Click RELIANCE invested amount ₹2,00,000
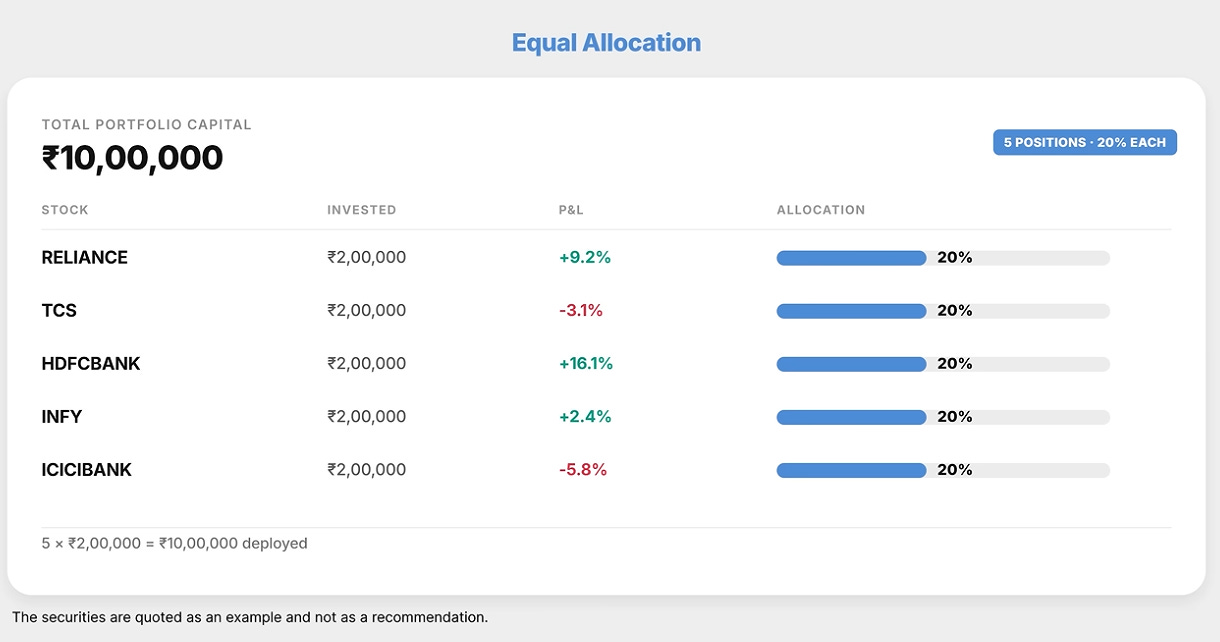Screen dimensions: 1220x642 click(367, 258)
